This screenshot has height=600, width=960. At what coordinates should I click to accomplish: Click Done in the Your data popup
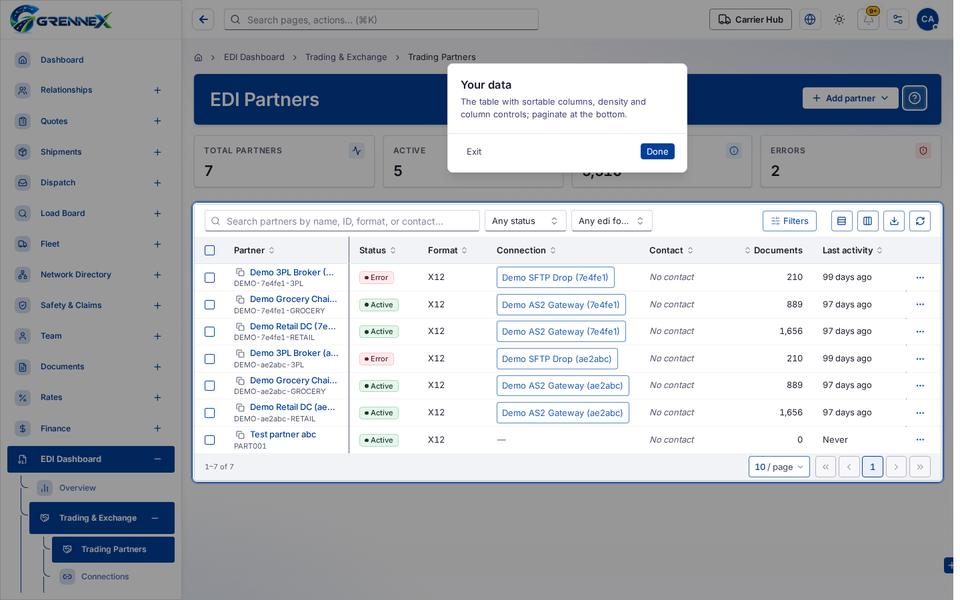657,152
